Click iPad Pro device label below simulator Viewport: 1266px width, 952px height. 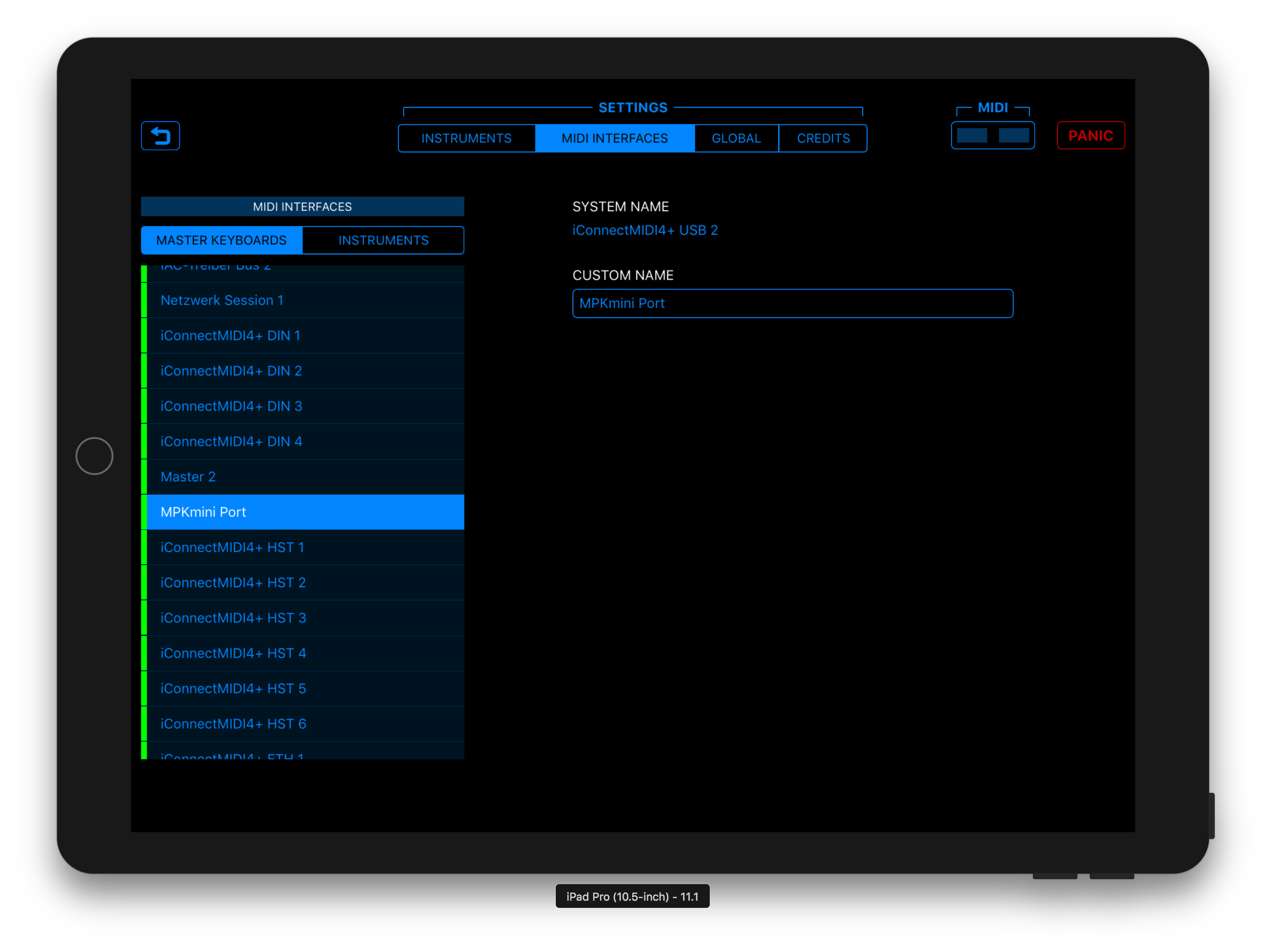tap(632, 896)
